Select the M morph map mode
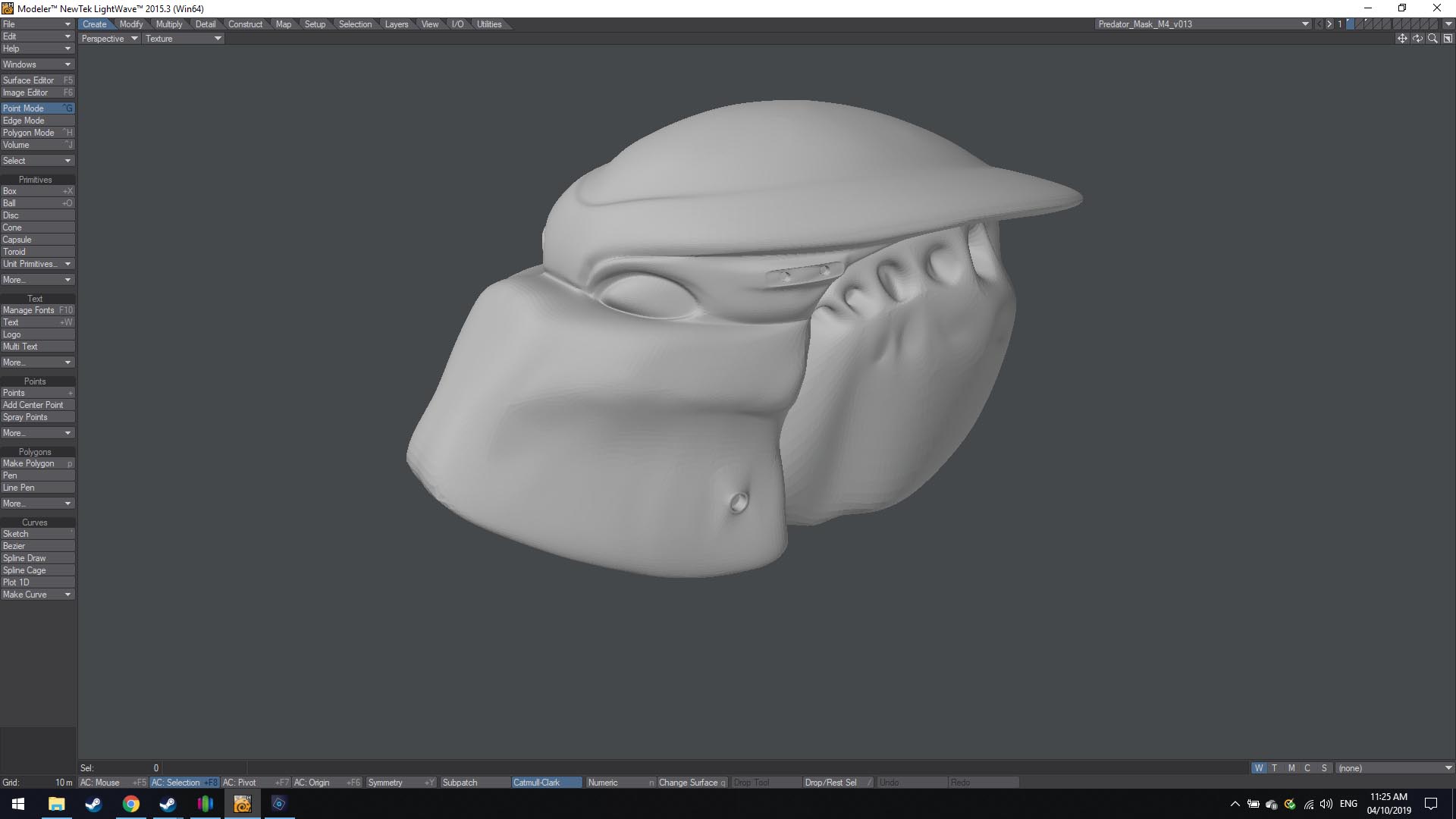The width and height of the screenshot is (1456, 819). (x=1291, y=768)
